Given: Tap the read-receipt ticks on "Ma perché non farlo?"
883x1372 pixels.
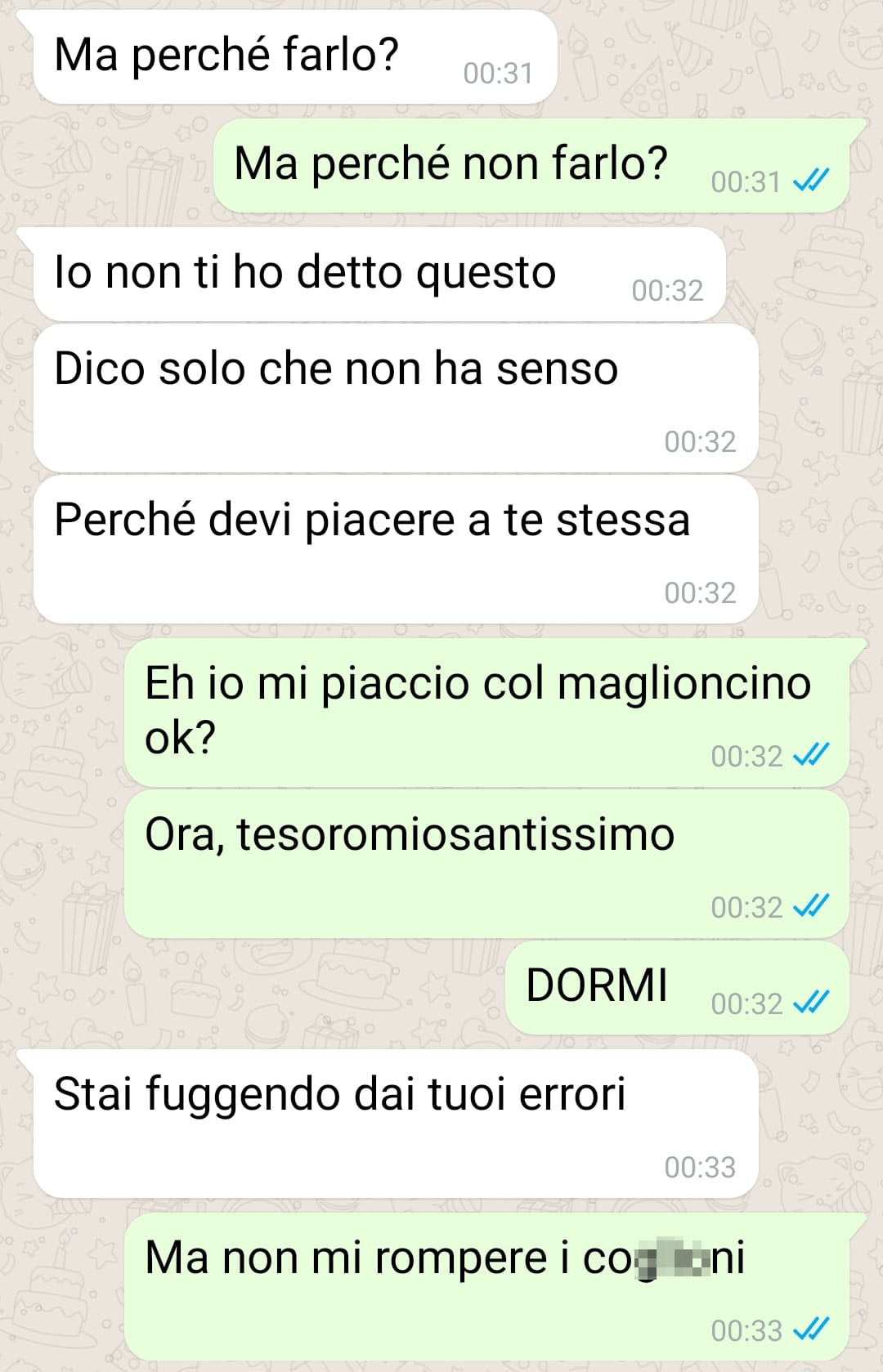Looking at the screenshot, I should (811, 180).
